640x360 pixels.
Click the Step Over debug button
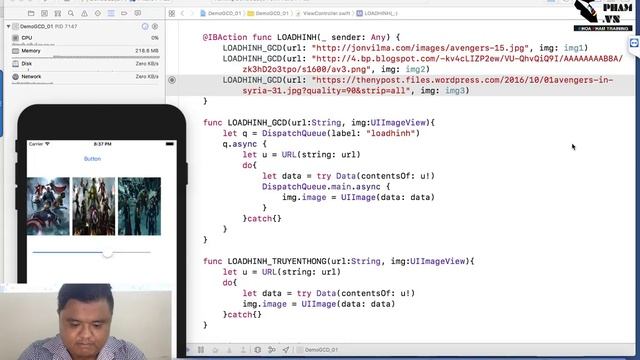[215, 350]
